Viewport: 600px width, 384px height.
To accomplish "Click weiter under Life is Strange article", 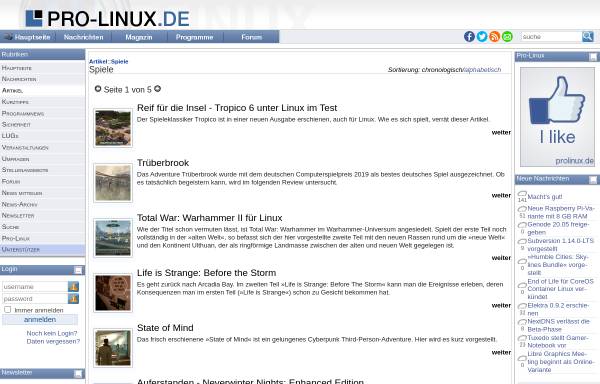I will point(501,305).
